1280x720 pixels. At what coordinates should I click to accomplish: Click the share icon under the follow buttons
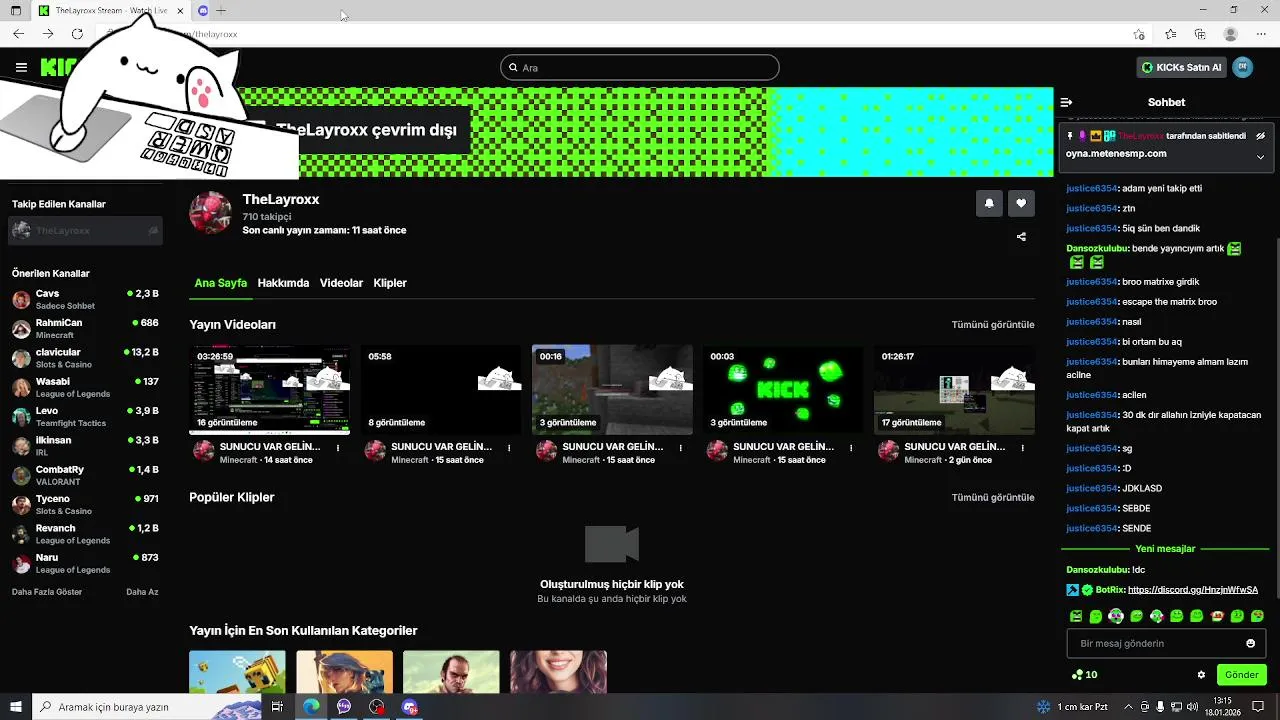point(1021,237)
